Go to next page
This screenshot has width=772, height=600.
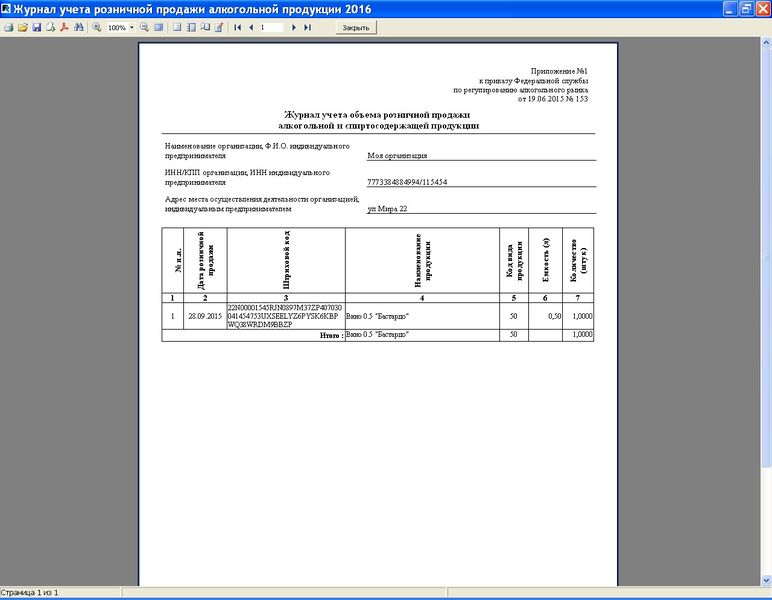pyautogui.click(x=293, y=28)
